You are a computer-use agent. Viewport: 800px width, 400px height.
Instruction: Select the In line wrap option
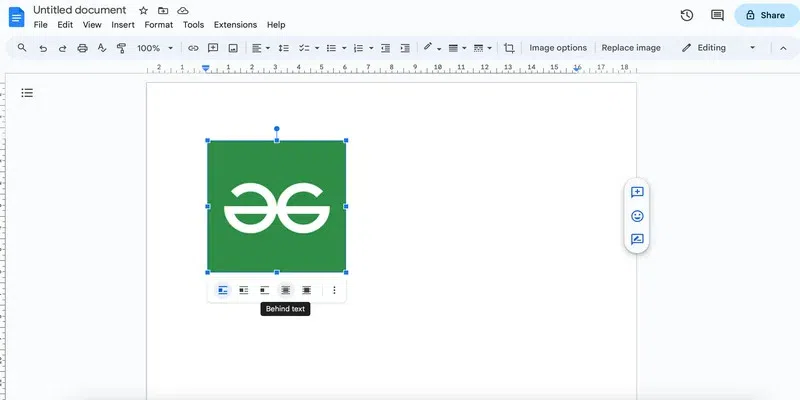tap(223, 290)
